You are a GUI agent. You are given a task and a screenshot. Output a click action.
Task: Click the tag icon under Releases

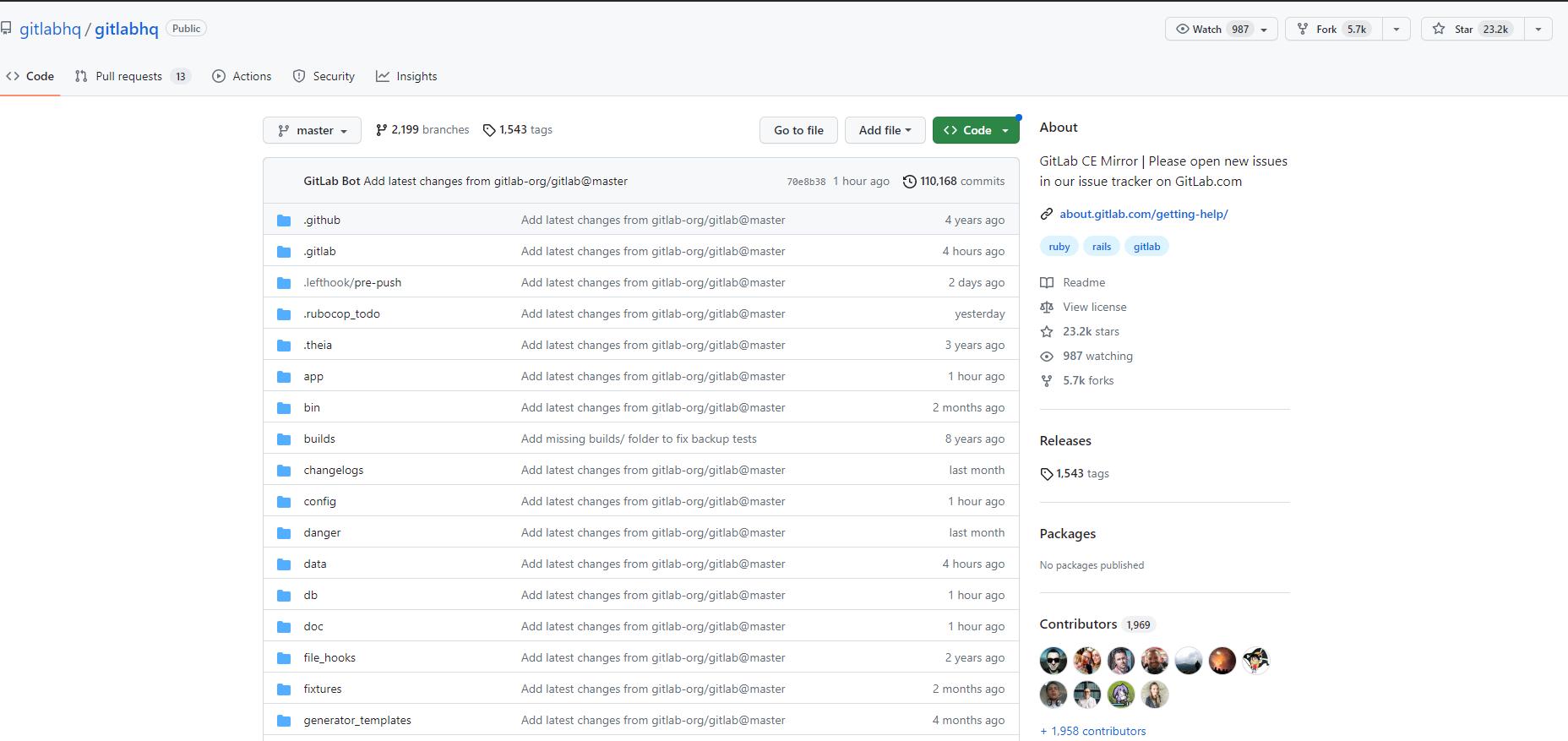pos(1047,474)
